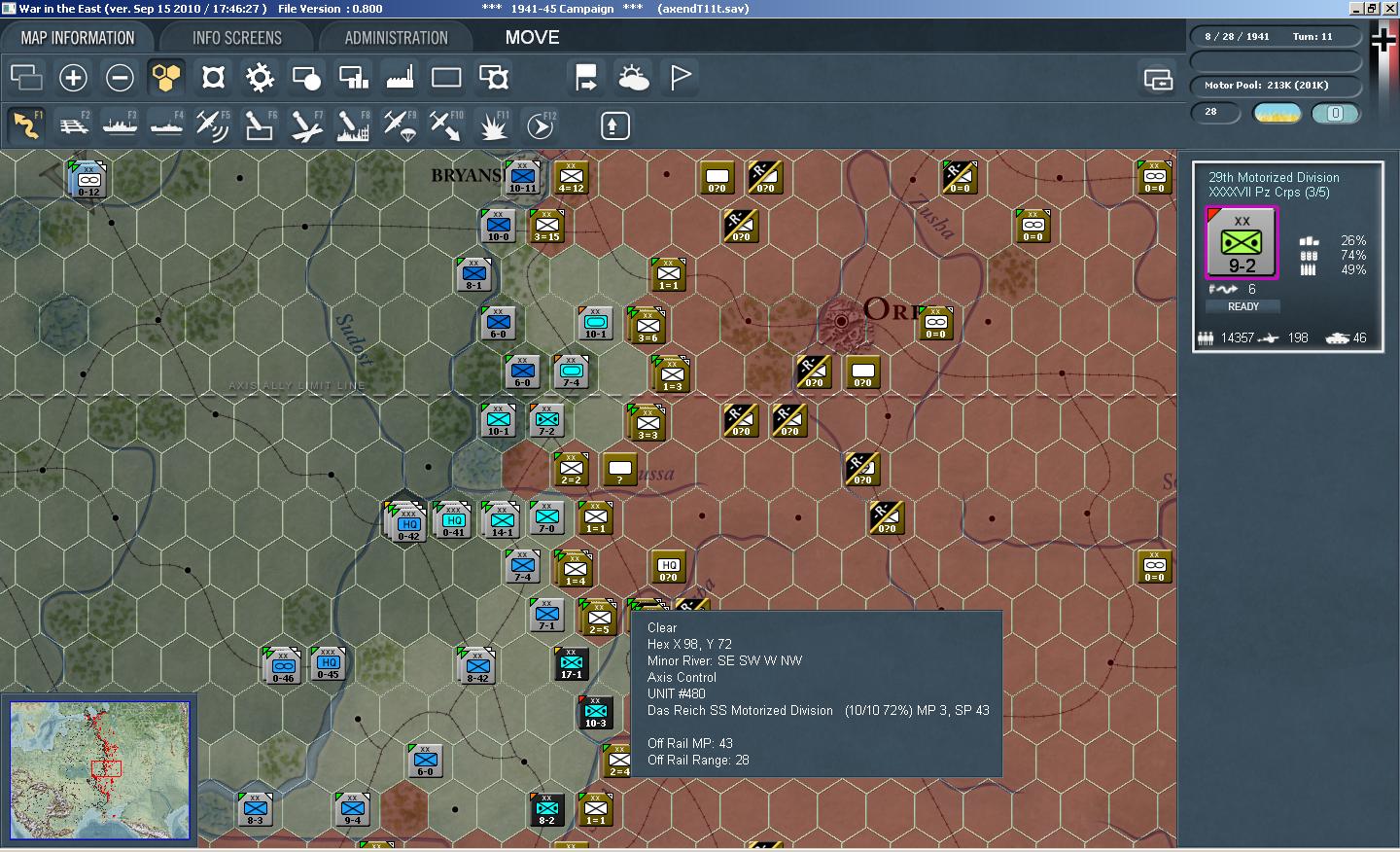This screenshot has height=852, width=1400.
Task: Click the German cross side indicator
Action: (x=1383, y=39)
